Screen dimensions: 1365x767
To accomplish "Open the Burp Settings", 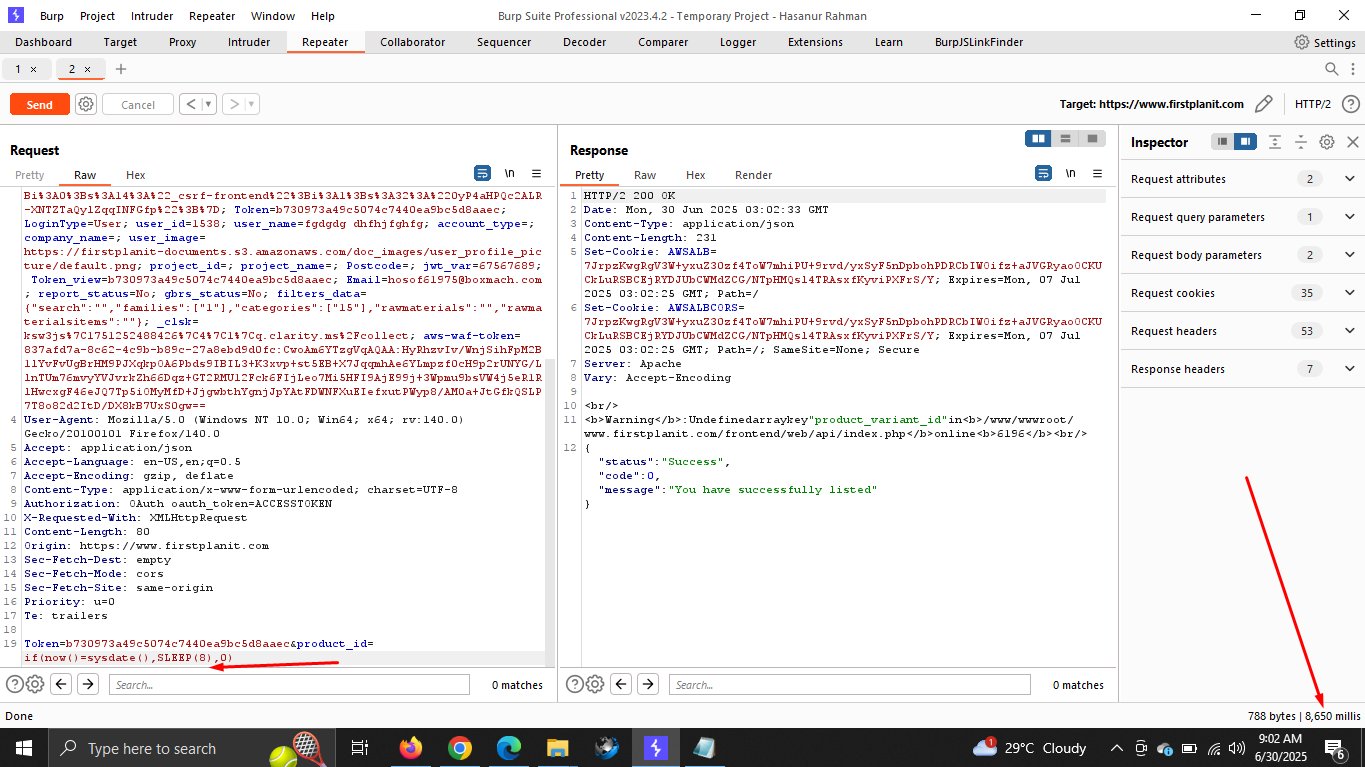I will coord(1325,42).
